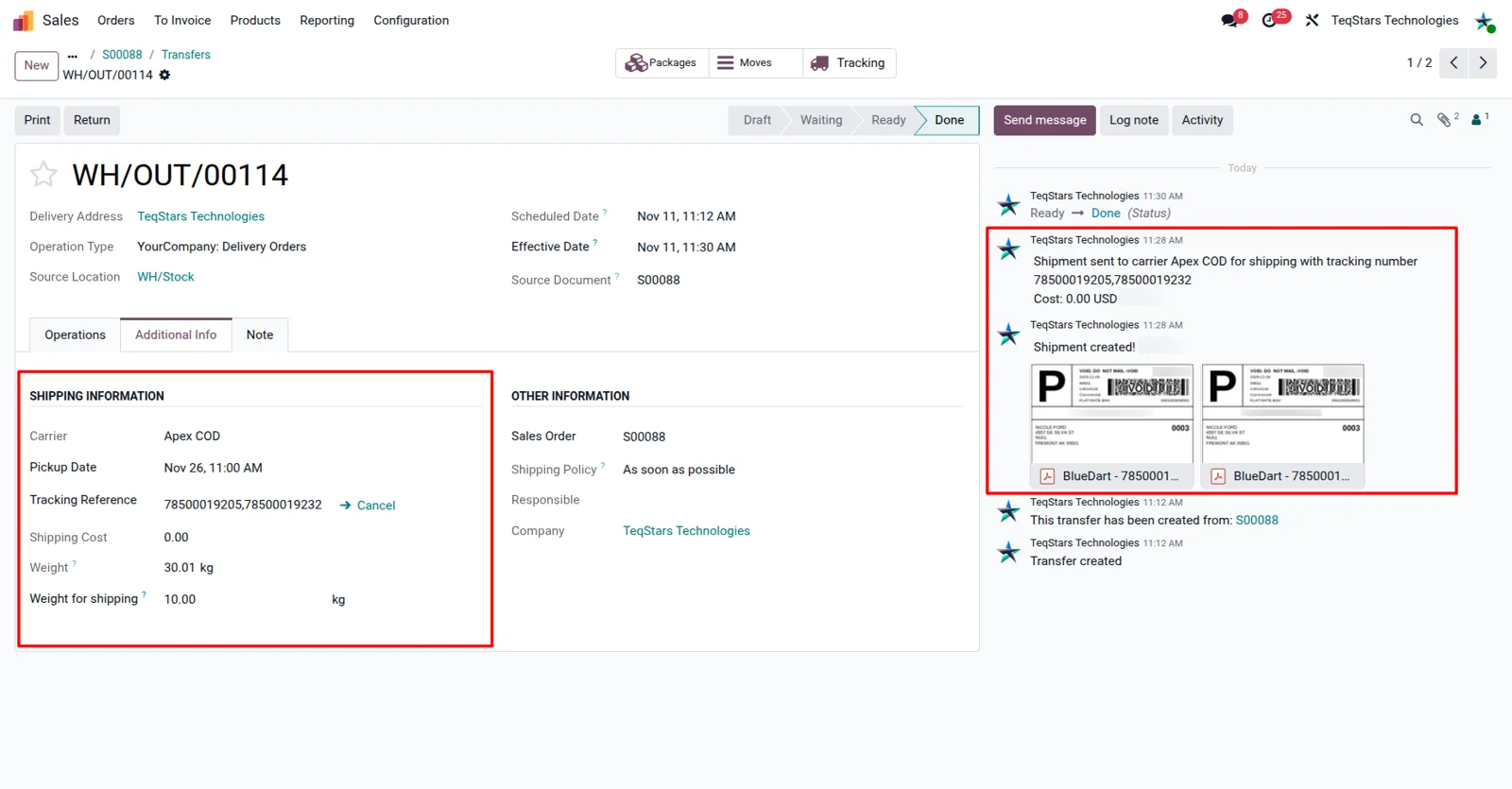The width and height of the screenshot is (1512, 789).
Task: Click the Activity button
Action: pyautogui.click(x=1202, y=120)
